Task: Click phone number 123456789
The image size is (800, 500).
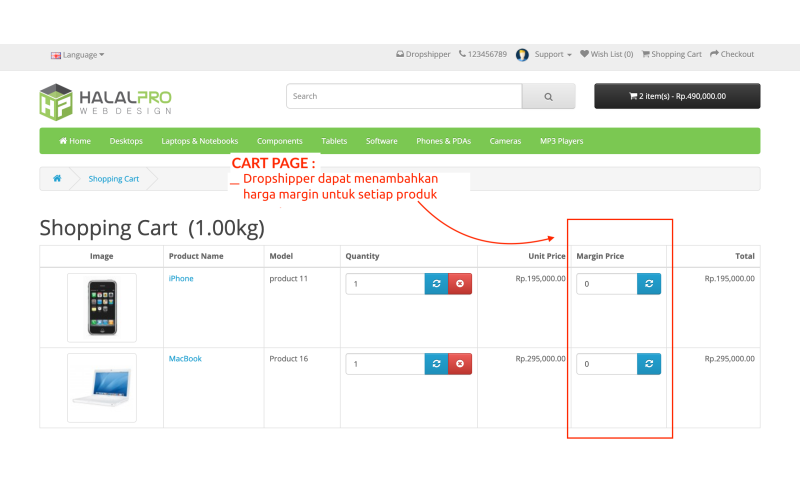Action: [483, 54]
